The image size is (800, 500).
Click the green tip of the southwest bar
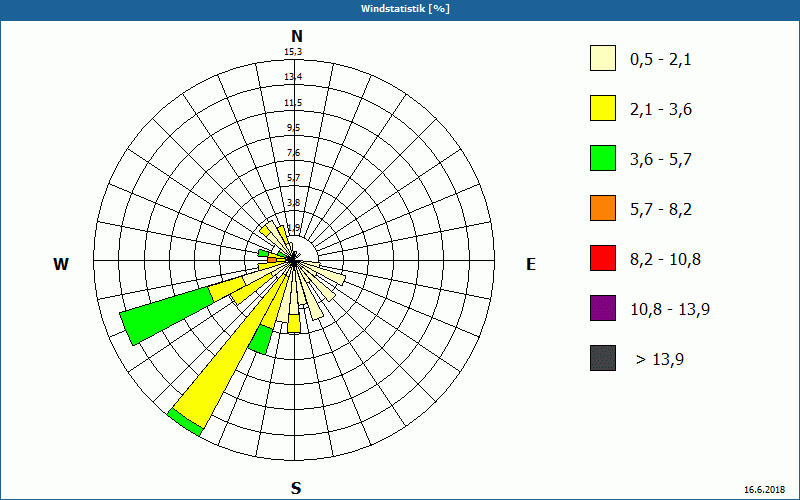point(185,422)
